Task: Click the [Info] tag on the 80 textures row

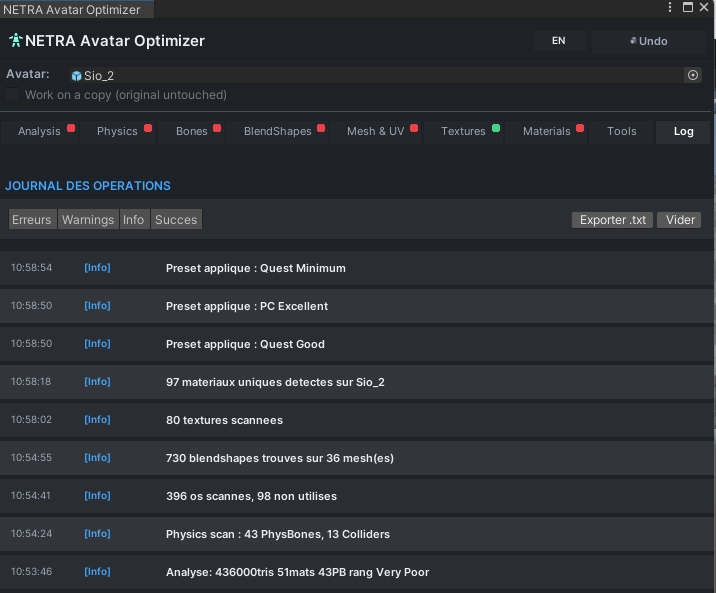Action: pyautogui.click(x=97, y=419)
